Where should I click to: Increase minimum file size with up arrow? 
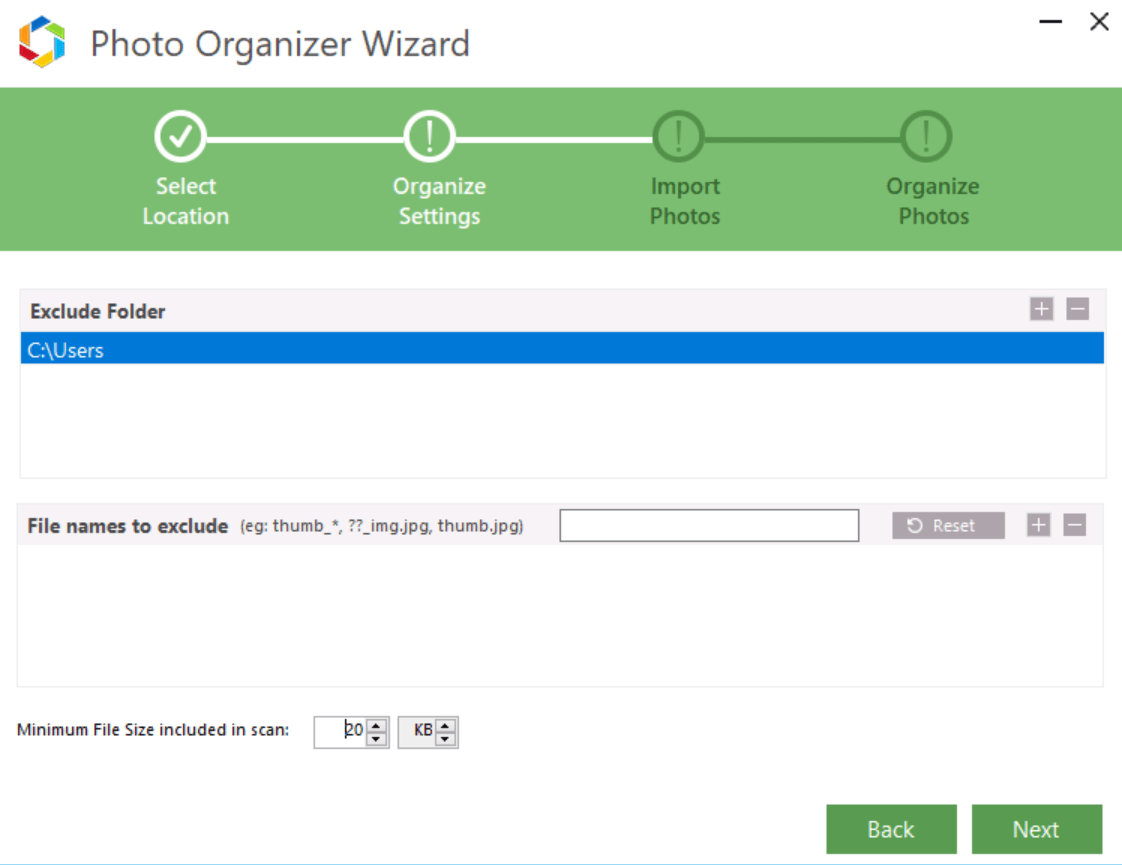coord(376,726)
